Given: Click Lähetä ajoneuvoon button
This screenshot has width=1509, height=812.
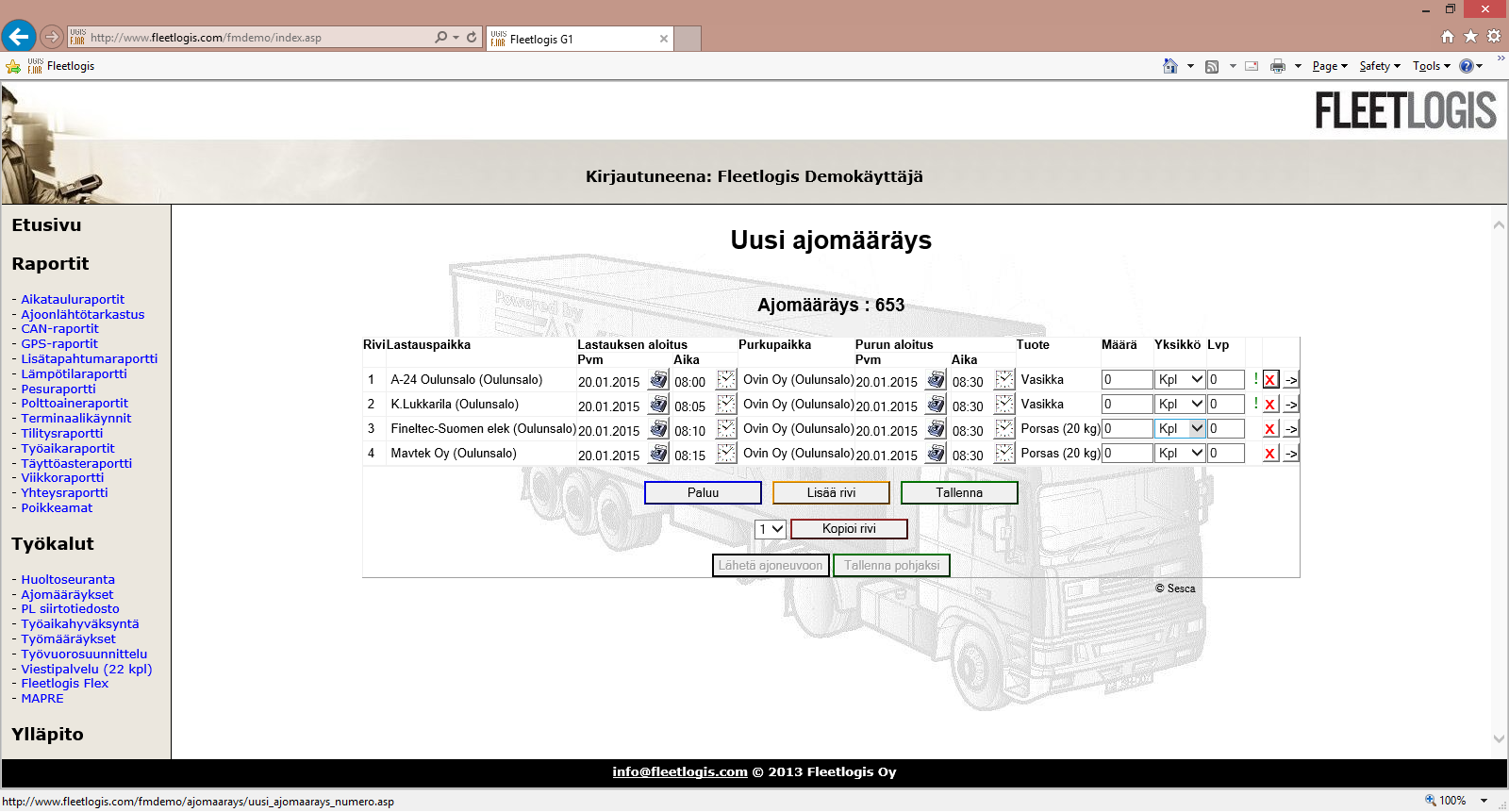Looking at the screenshot, I should (771, 565).
